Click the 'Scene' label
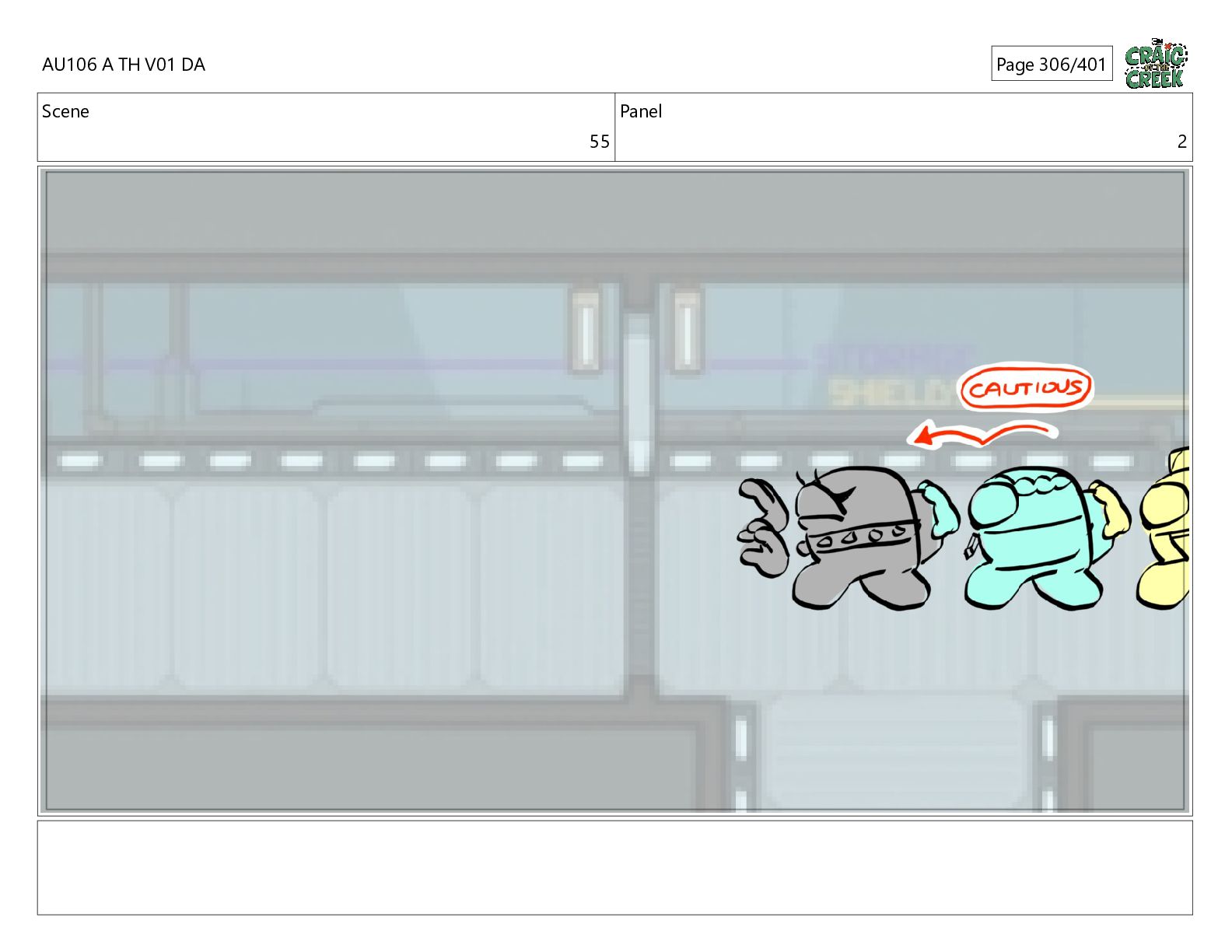 click(65, 111)
